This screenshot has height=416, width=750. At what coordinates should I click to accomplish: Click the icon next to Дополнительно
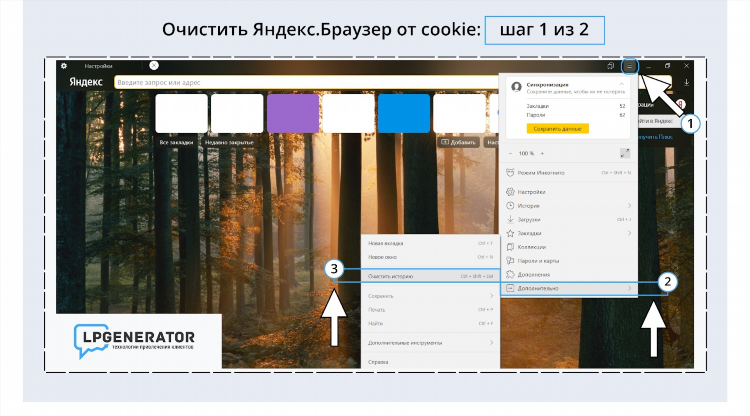pos(510,288)
